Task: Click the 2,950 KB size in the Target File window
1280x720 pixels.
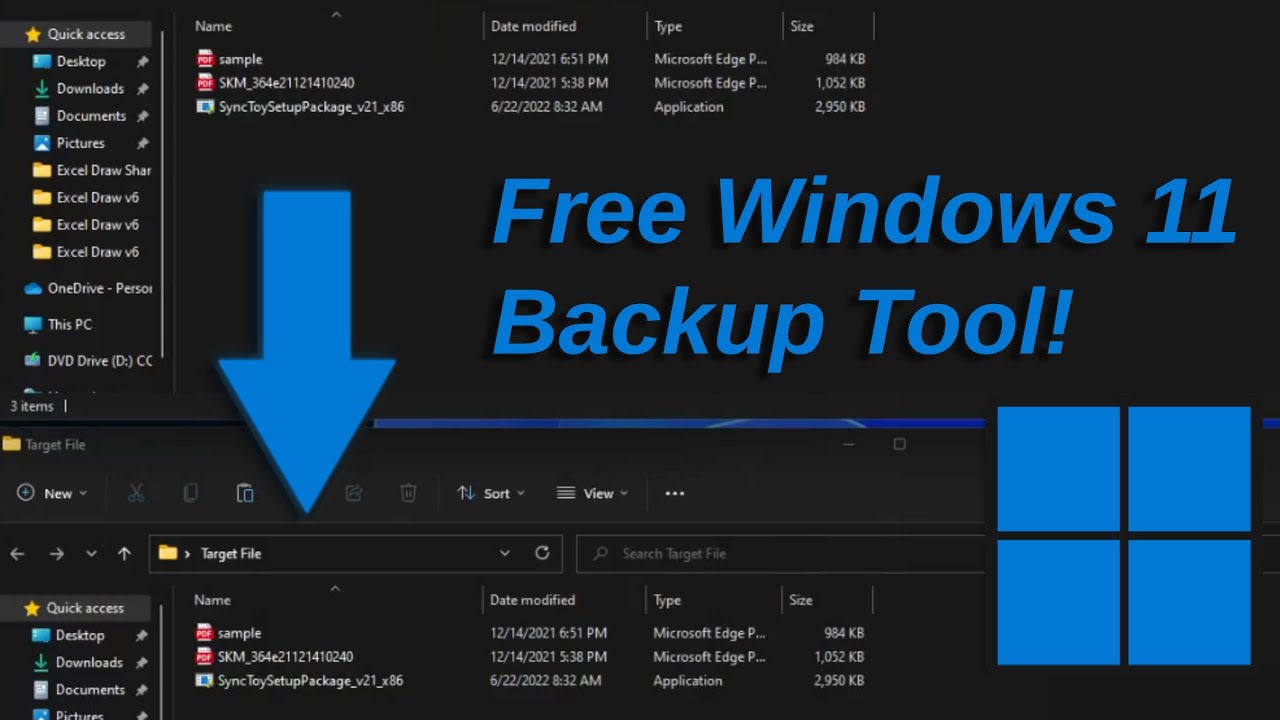Action: pyautogui.click(x=840, y=681)
